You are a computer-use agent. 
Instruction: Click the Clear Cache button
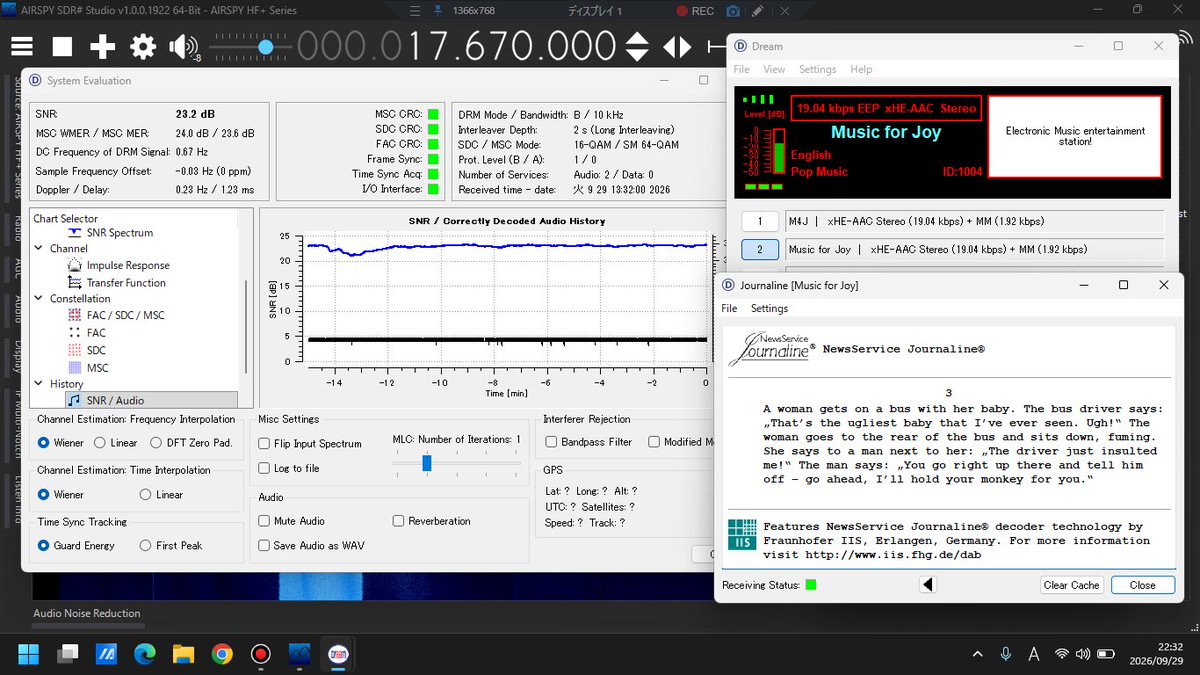(1071, 585)
